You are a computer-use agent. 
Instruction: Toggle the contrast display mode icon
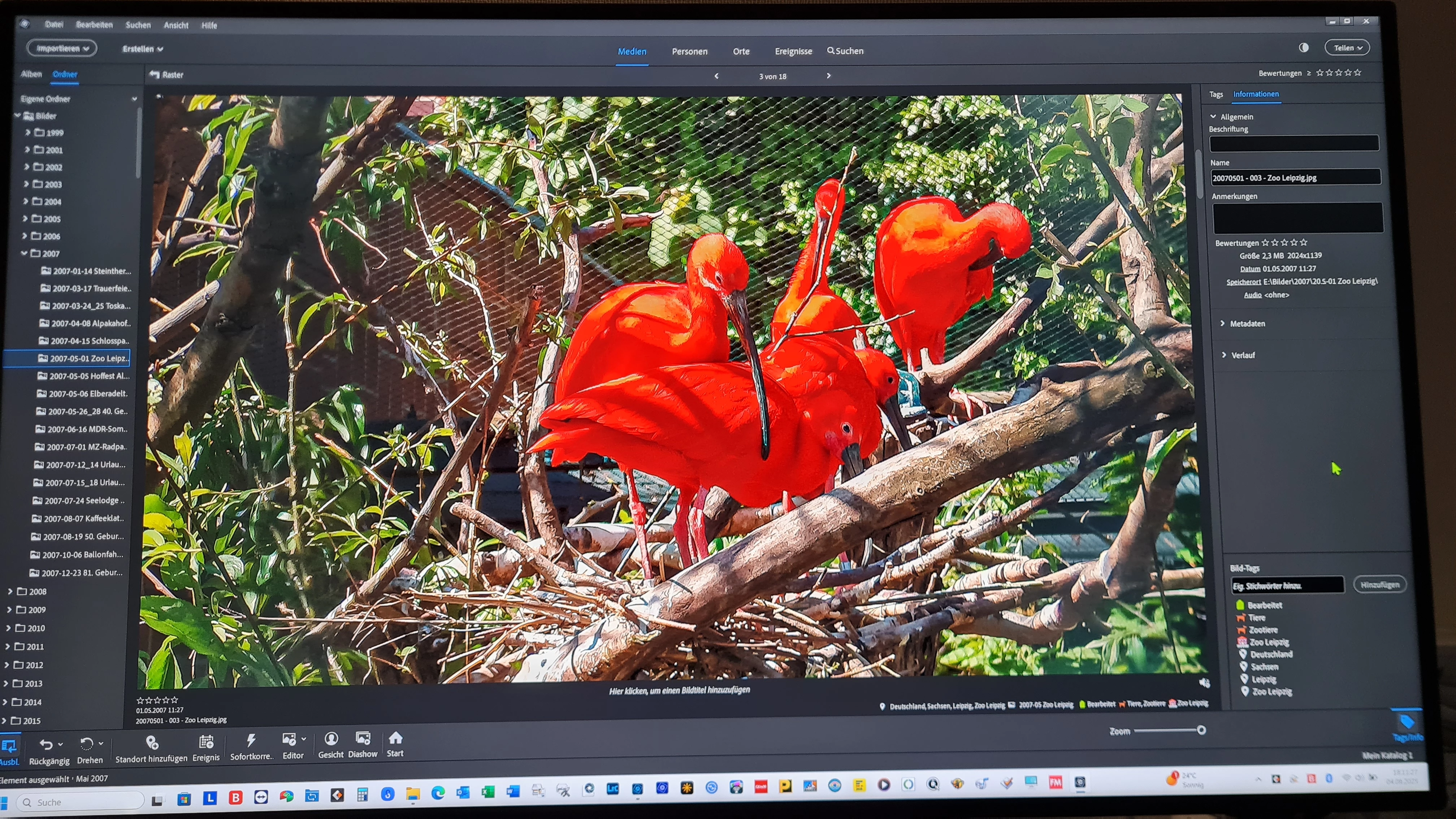click(x=1303, y=48)
